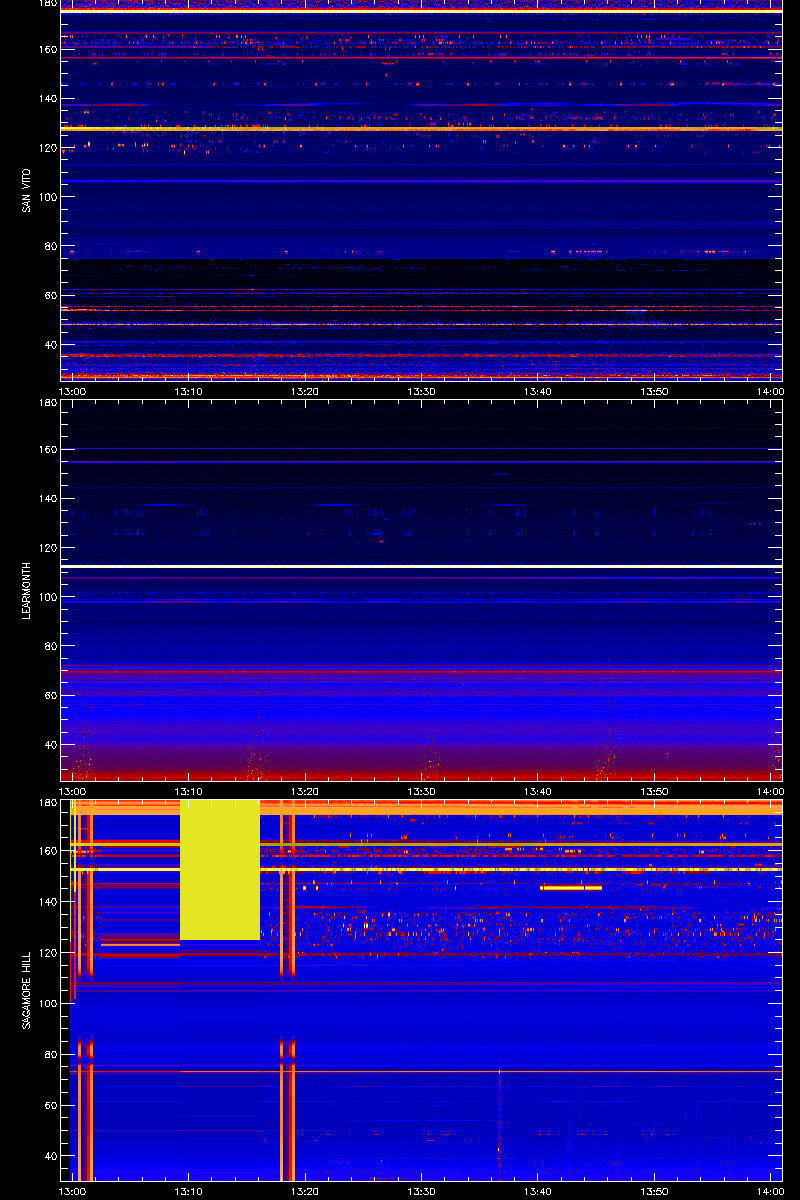The image size is (800, 1200).
Task: Select the 14:00 tick under San Vito panel
Action: point(770,392)
